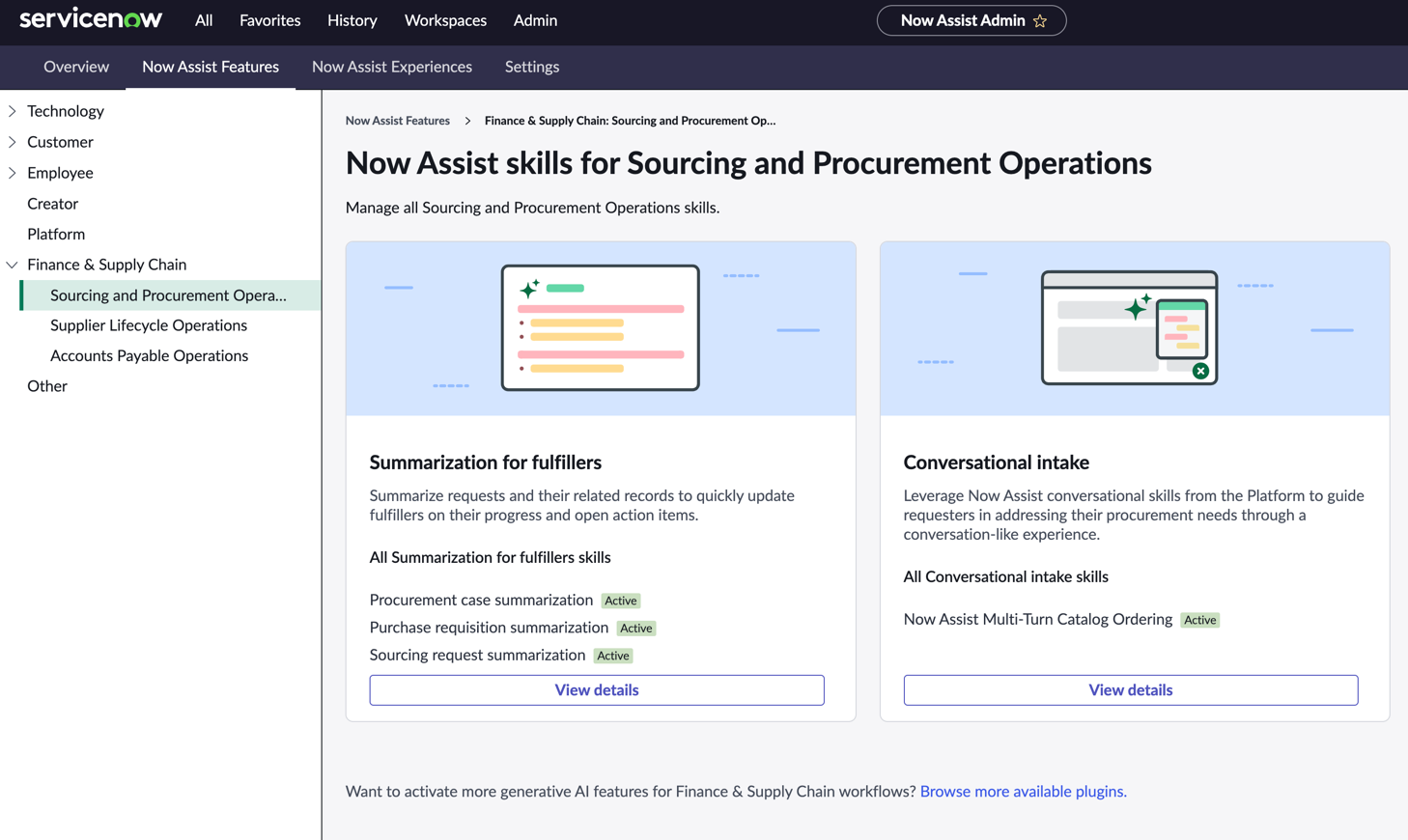Click the breadcrumb chevron separator
This screenshot has width=1408, height=840.
(x=467, y=121)
